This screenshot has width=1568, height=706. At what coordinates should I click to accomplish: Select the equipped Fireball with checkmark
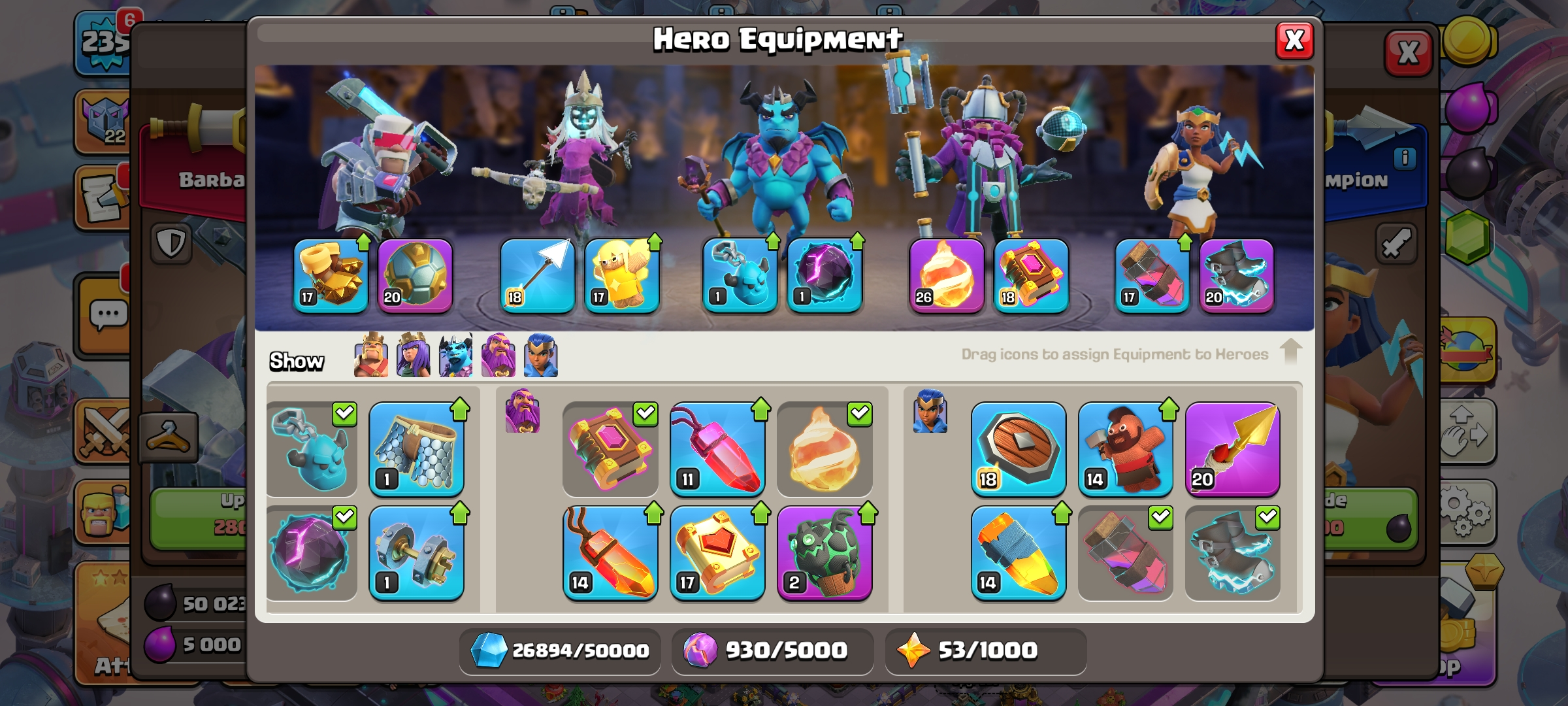click(x=825, y=449)
